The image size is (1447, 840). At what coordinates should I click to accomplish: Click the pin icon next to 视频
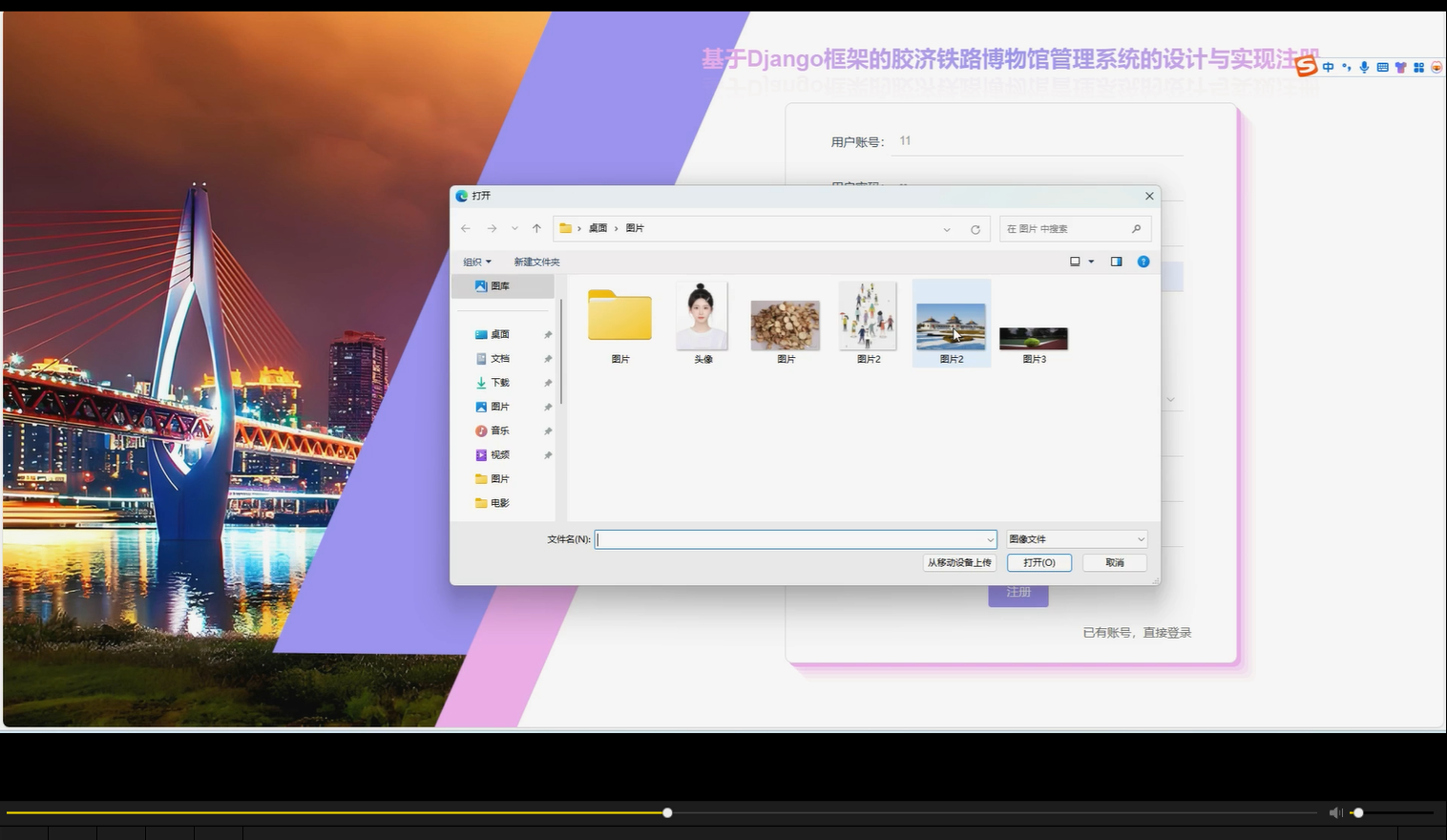click(548, 455)
